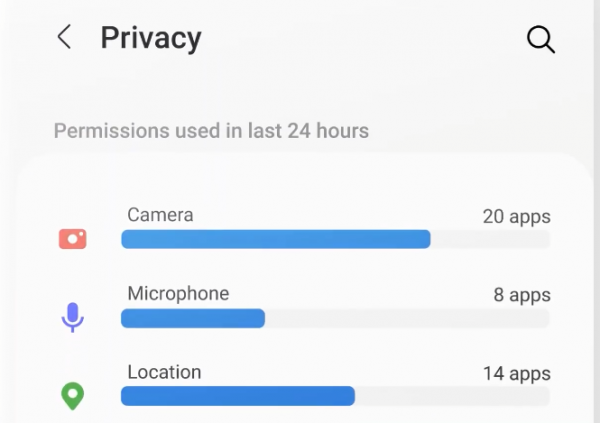Click the filled blue Location usage bar
Image resolution: width=600 pixels, height=423 pixels.
(x=237, y=396)
